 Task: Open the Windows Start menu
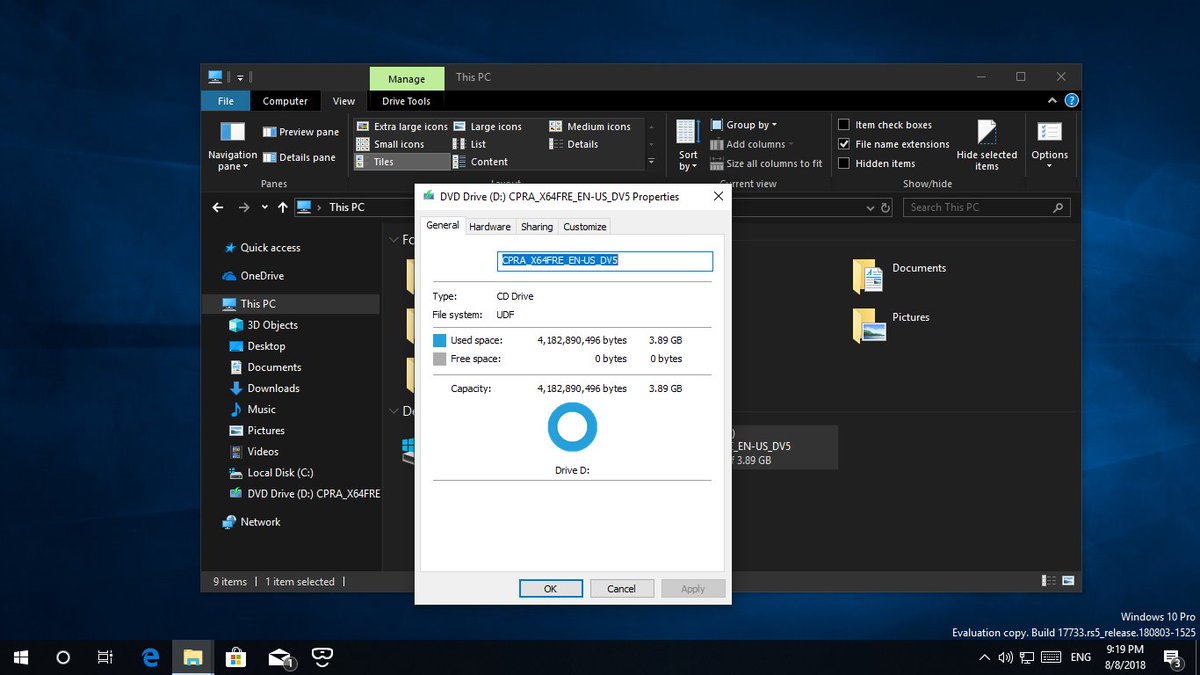click(21, 657)
